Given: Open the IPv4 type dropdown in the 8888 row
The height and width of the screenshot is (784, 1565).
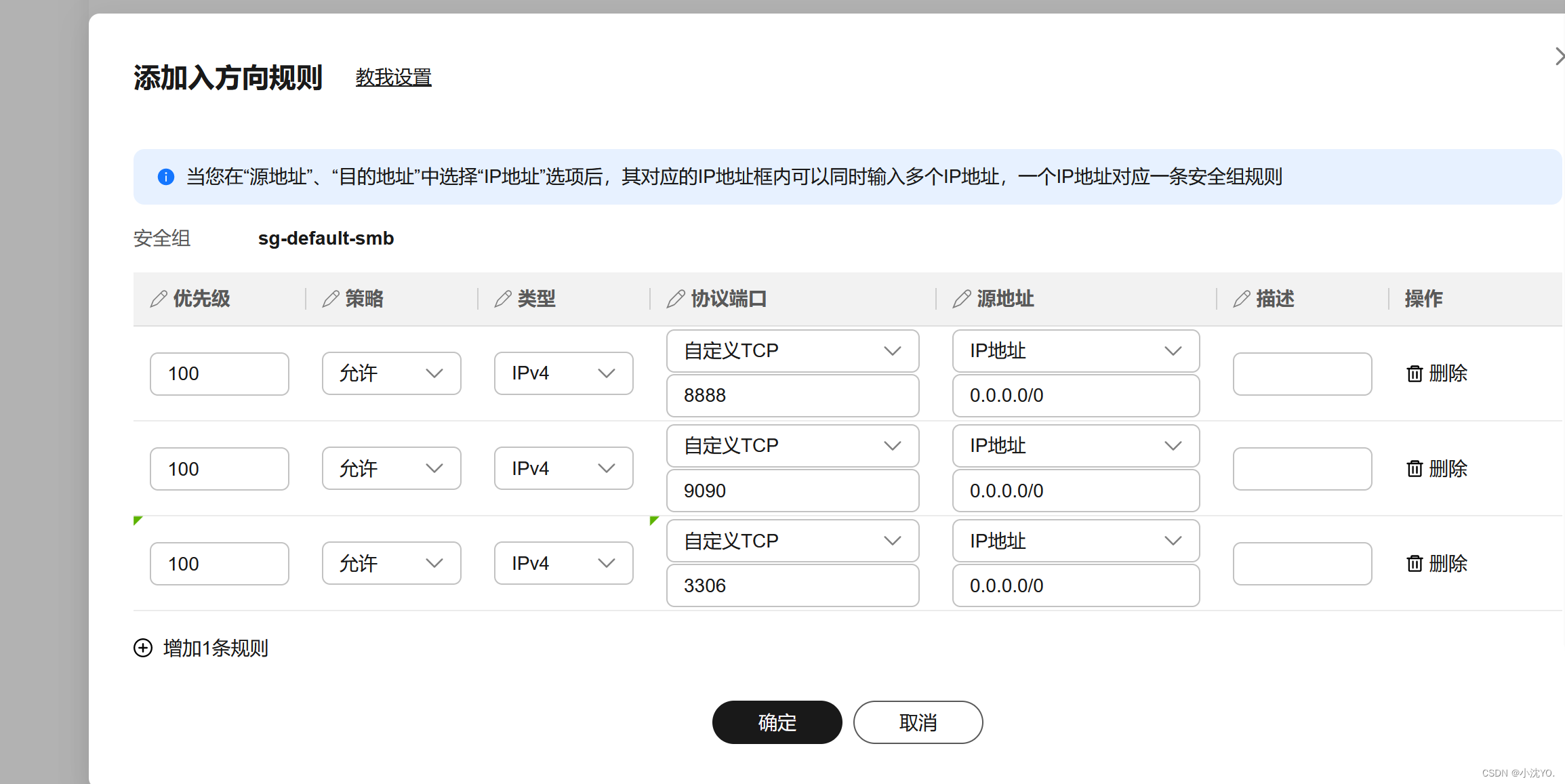Looking at the screenshot, I should point(564,373).
